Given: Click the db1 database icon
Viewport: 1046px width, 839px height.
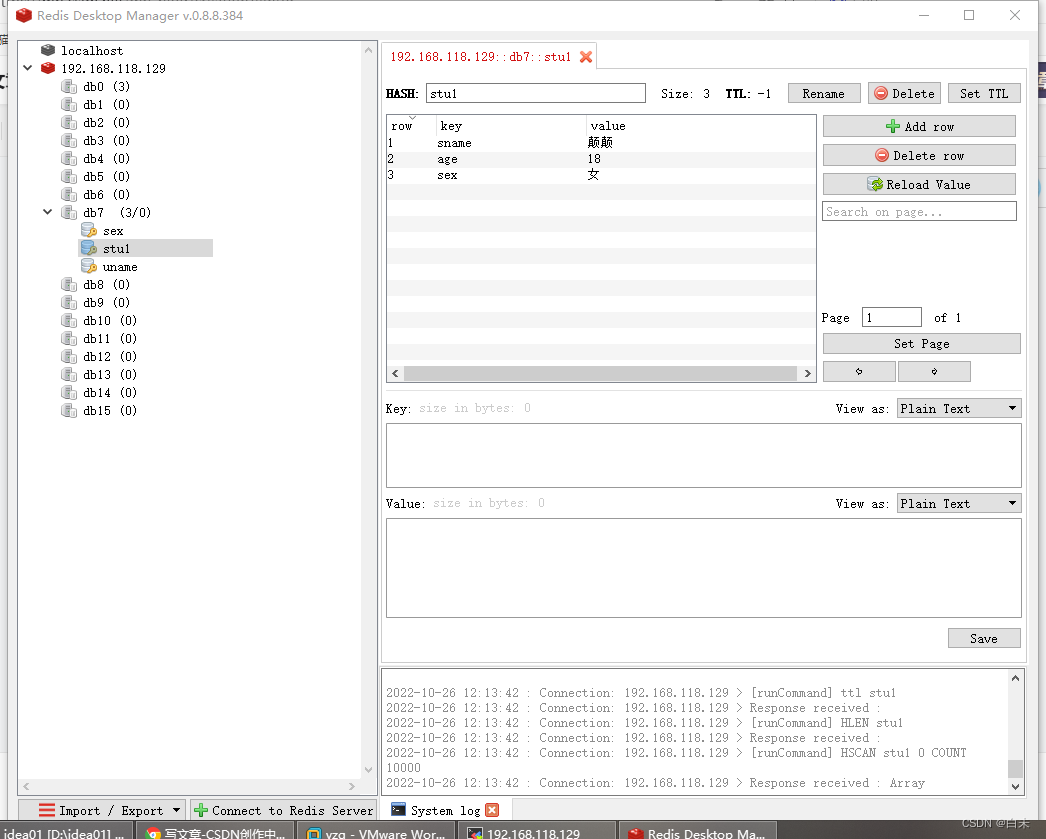Looking at the screenshot, I should (x=69, y=104).
